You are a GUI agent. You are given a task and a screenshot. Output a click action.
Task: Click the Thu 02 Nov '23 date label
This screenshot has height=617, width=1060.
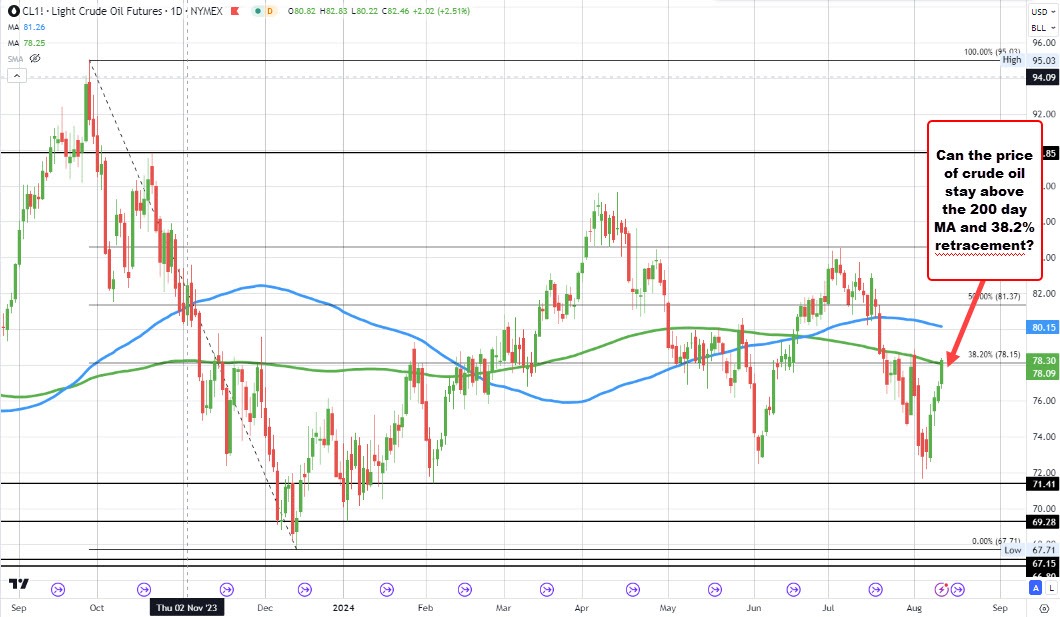click(x=187, y=608)
